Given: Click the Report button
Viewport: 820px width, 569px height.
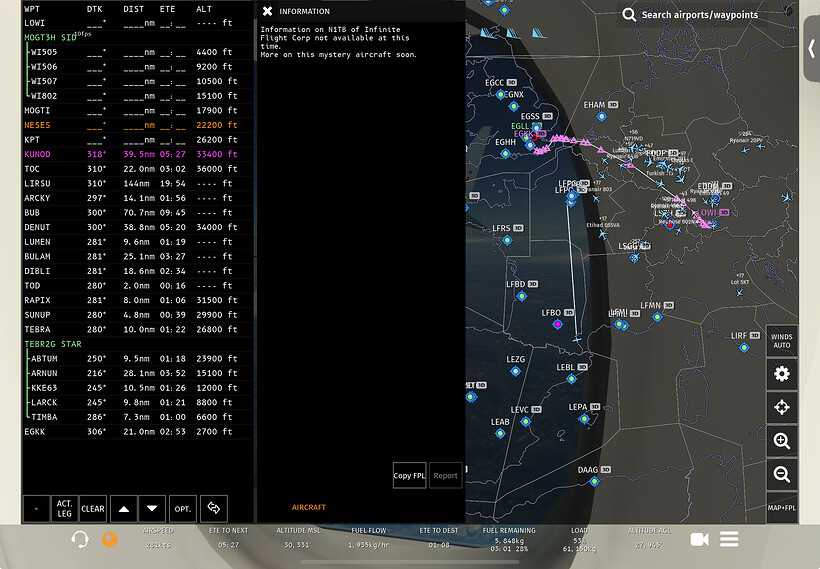Looking at the screenshot, I should 446,475.
